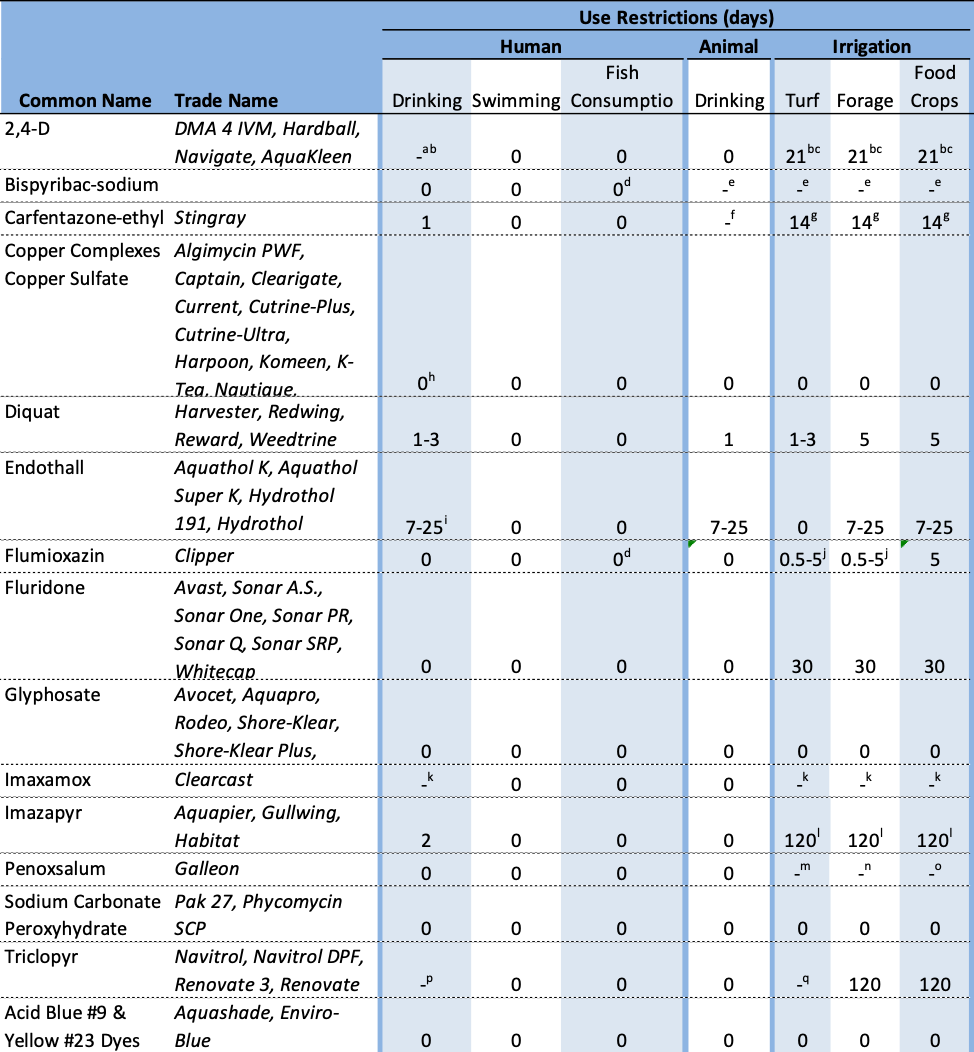This screenshot has width=974, height=1052.
Task: Select the 'Diquat' common name cell
Action: pyautogui.click(x=32, y=411)
